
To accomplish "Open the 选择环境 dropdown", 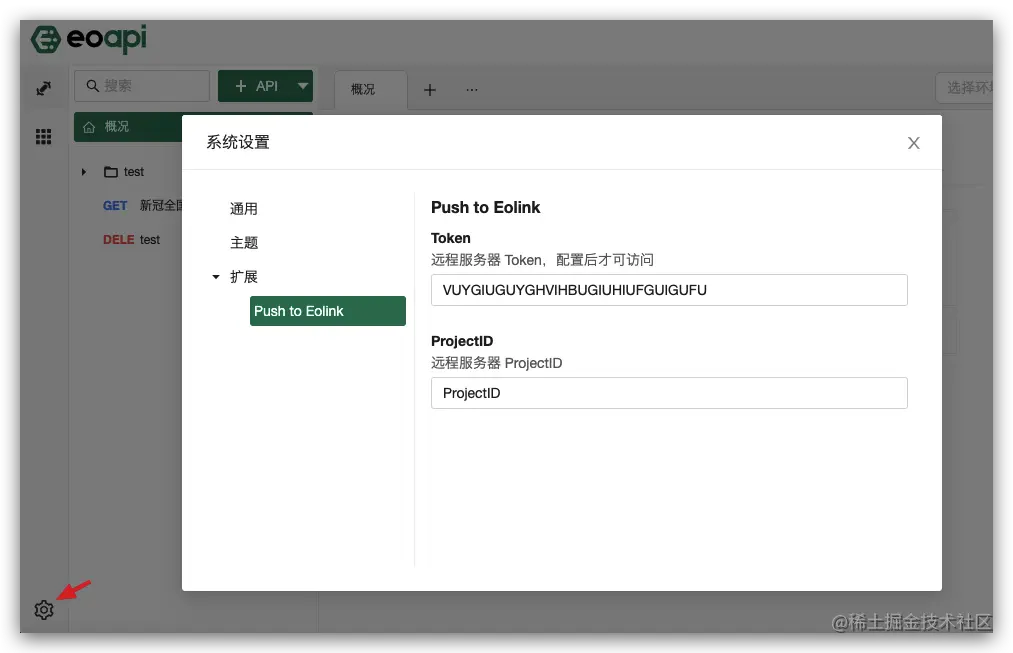I will (965, 87).
